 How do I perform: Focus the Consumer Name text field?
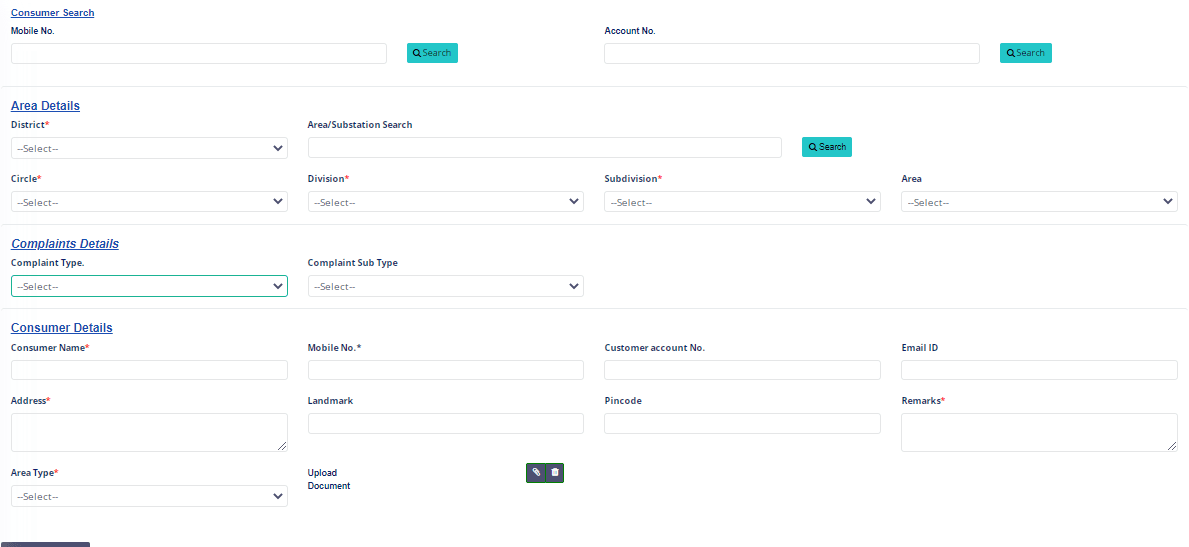(x=149, y=370)
